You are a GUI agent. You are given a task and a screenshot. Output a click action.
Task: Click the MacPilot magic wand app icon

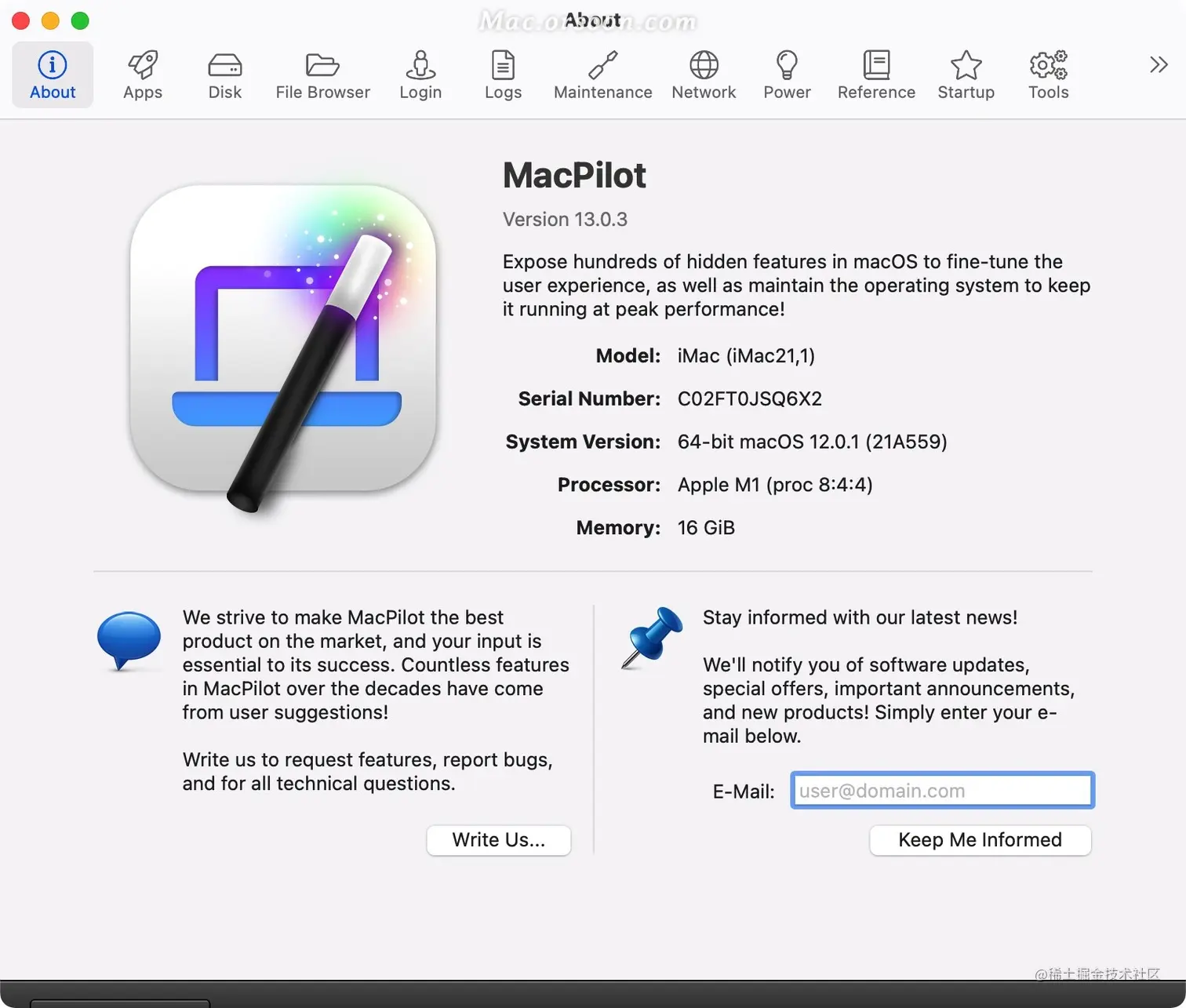(282, 345)
